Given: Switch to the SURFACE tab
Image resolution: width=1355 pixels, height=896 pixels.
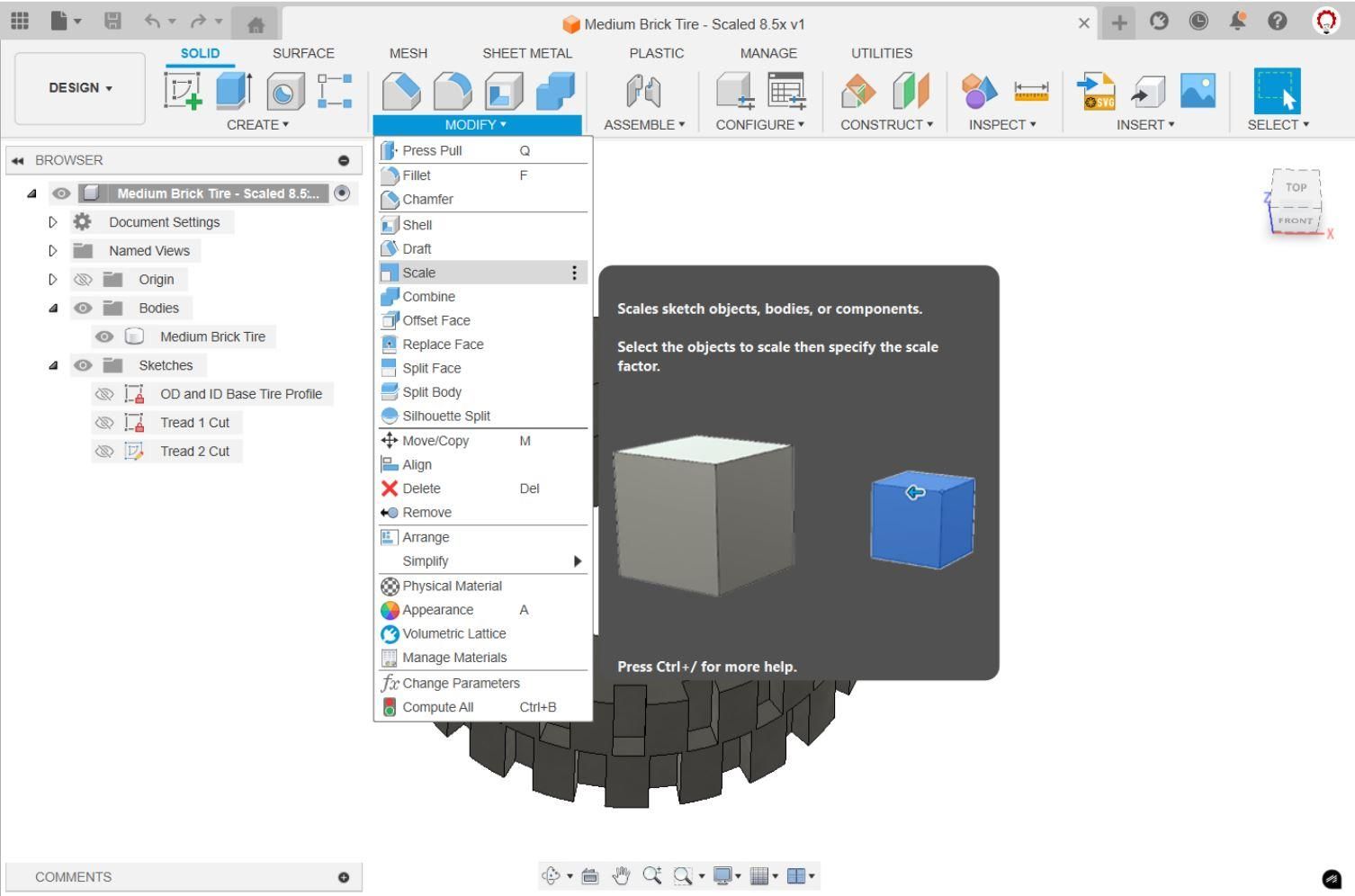Looking at the screenshot, I should click(303, 54).
